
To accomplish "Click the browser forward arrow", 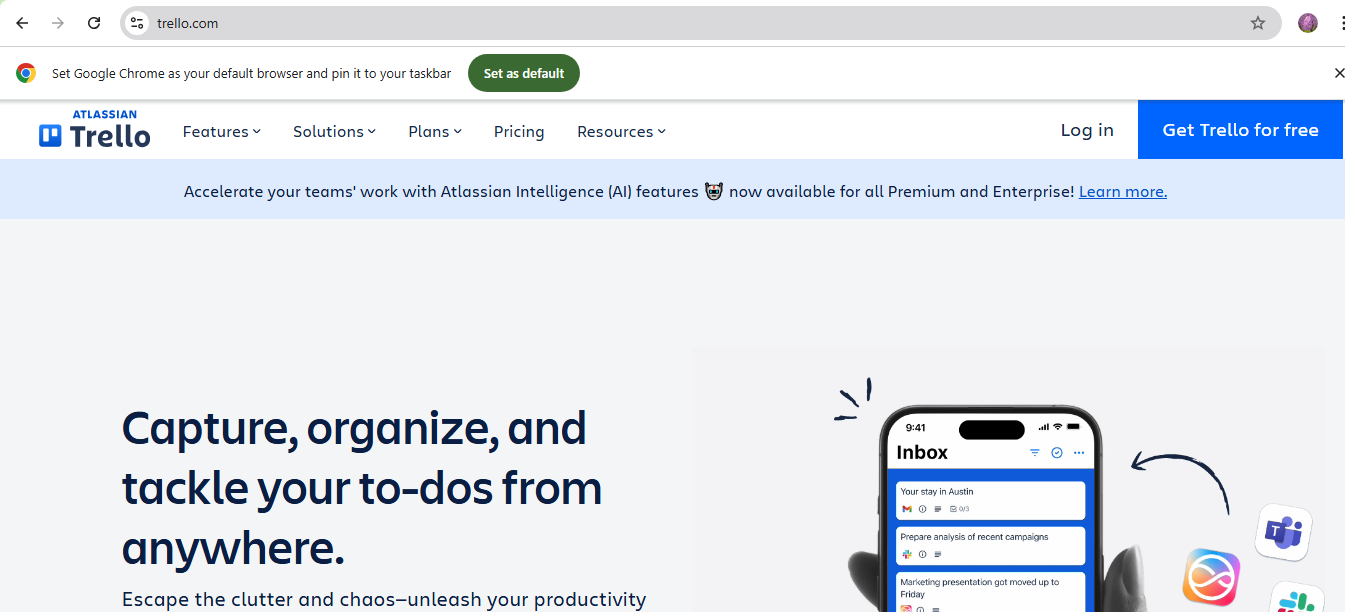I will click(58, 23).
